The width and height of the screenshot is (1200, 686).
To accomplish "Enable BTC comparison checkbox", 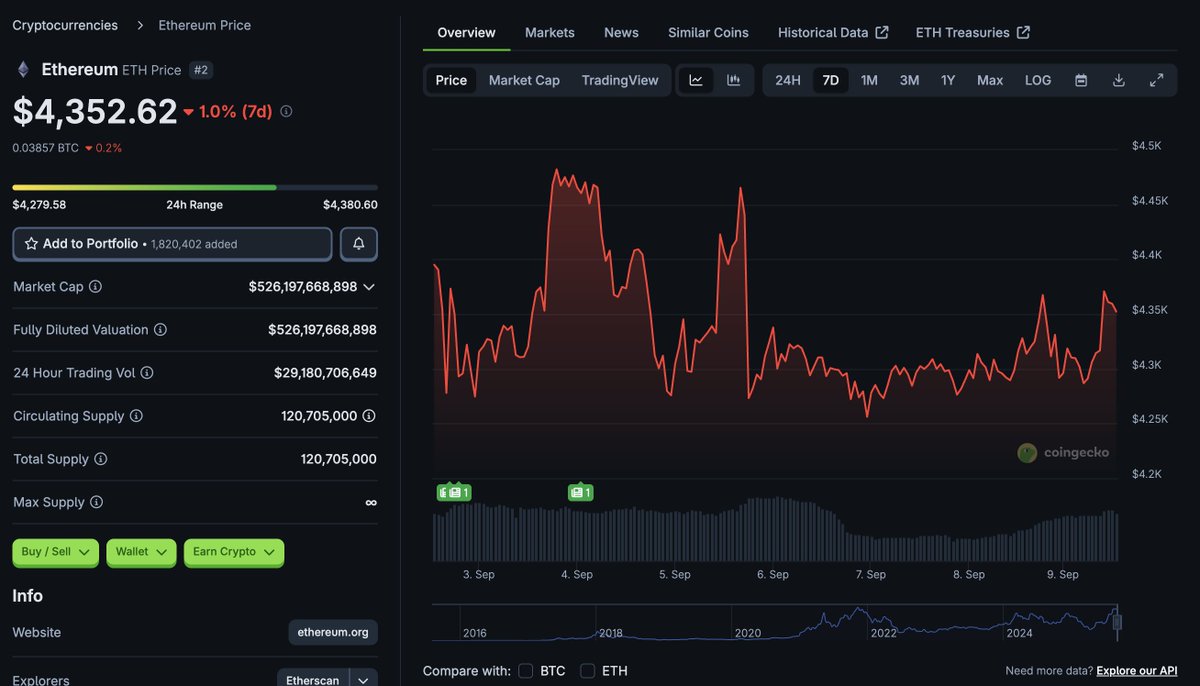I will [525, 671].
